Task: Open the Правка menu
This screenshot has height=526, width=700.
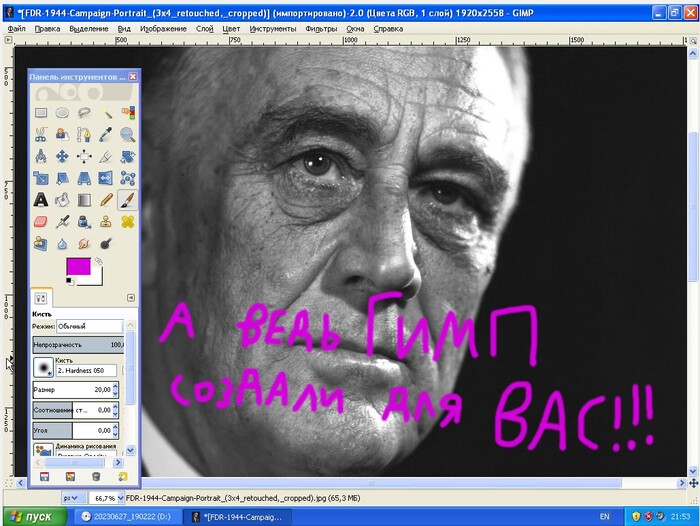Action: (47, 29)
